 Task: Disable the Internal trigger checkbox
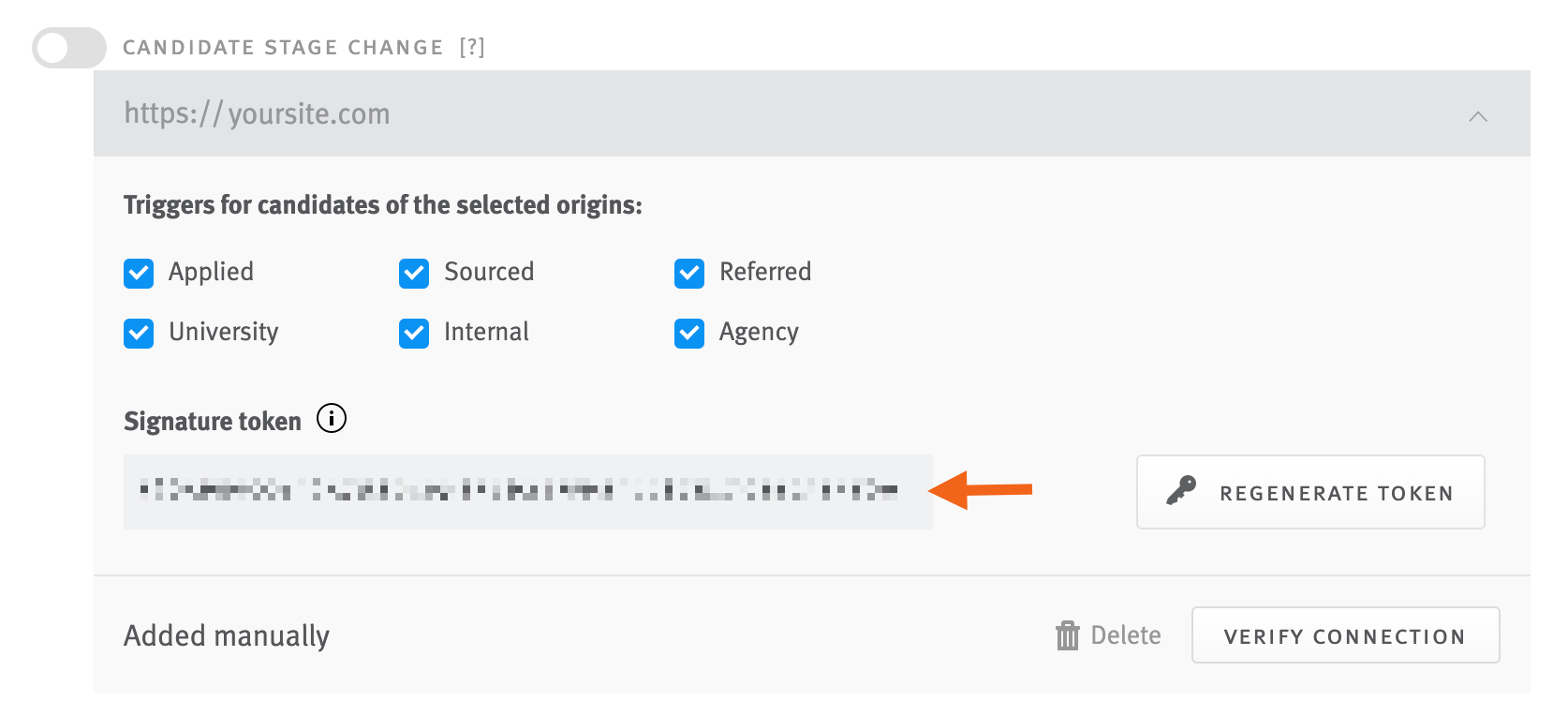pyautogui.click(x=413, y=333)
